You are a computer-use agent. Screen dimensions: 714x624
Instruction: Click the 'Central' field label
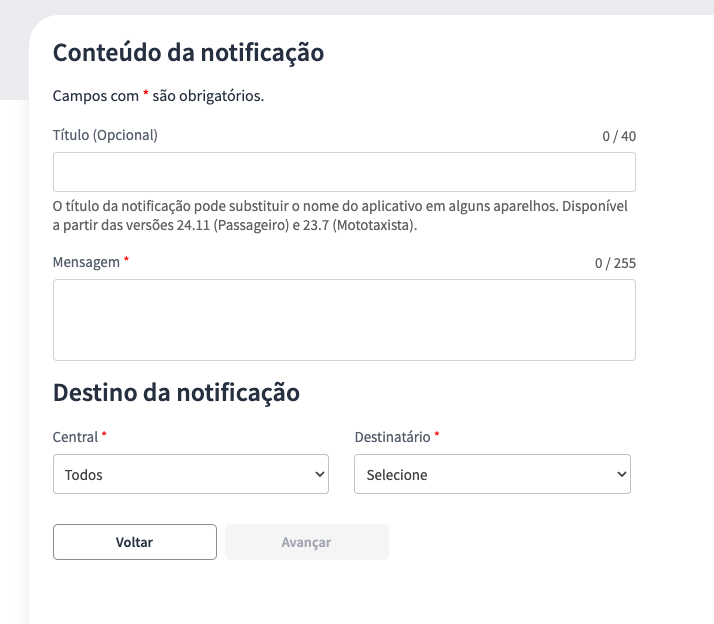75,437
